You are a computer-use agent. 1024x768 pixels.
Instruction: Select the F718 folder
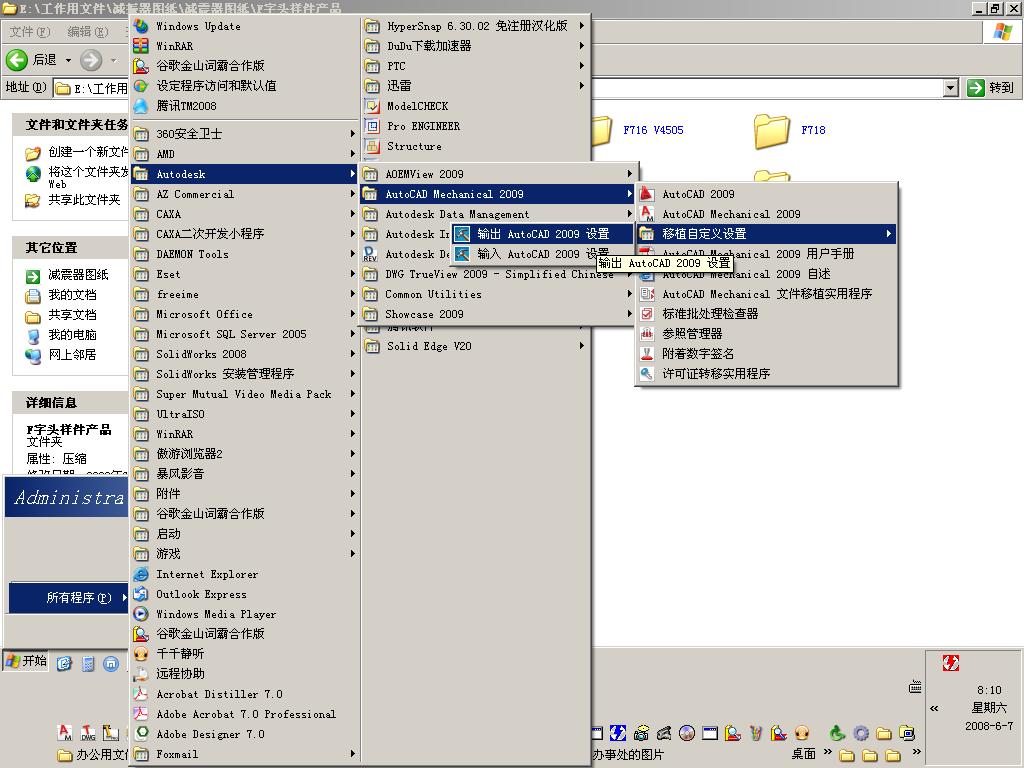pos(790,131)
